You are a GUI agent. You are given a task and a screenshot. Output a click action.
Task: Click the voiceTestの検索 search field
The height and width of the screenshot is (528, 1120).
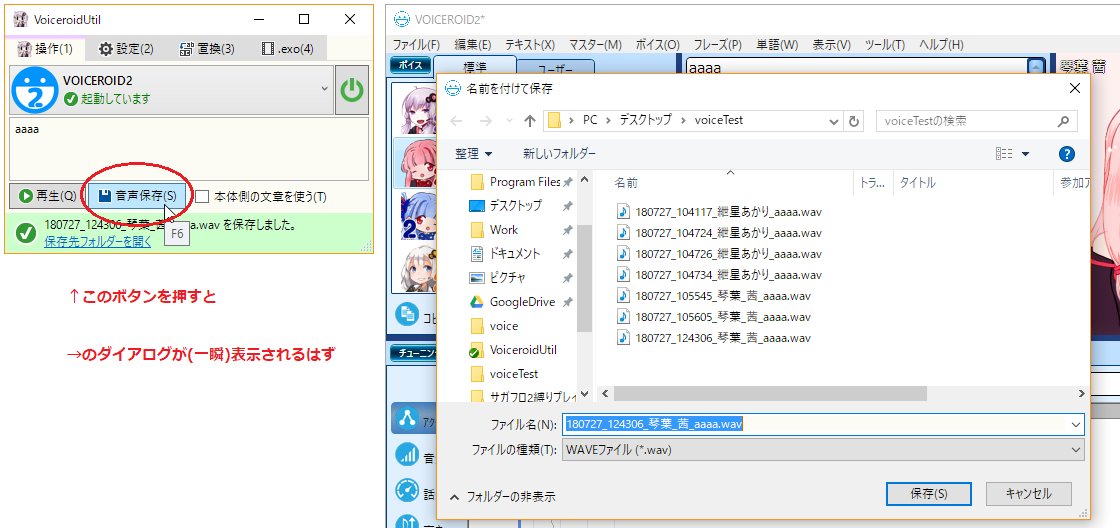[x=976, y=121]
